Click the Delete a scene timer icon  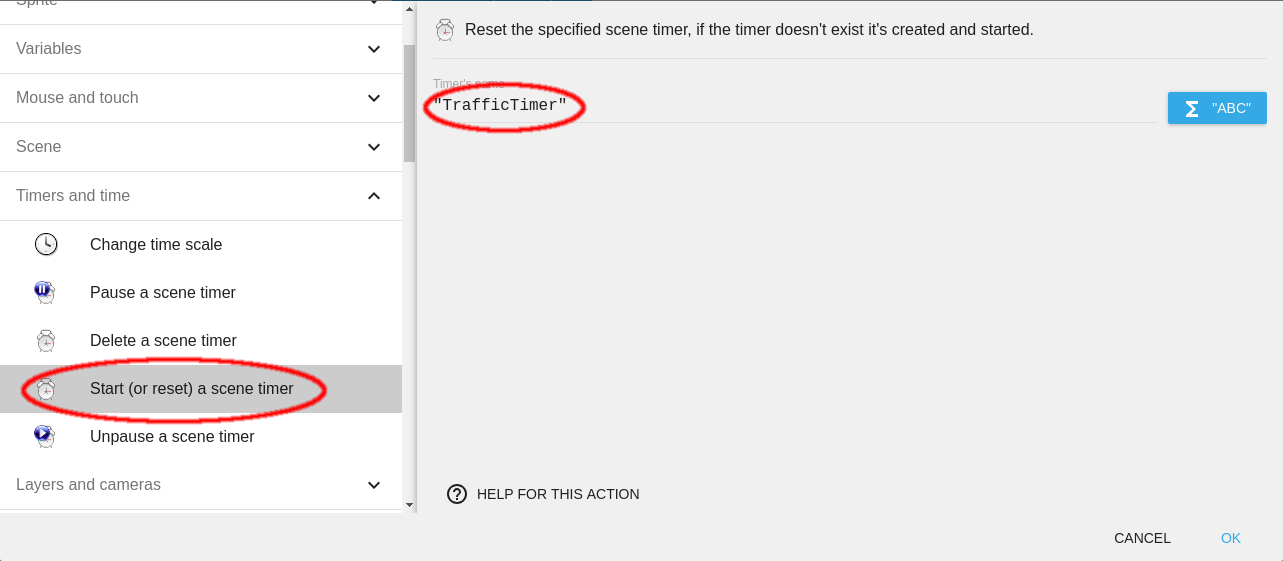click(x=46, y=340)
